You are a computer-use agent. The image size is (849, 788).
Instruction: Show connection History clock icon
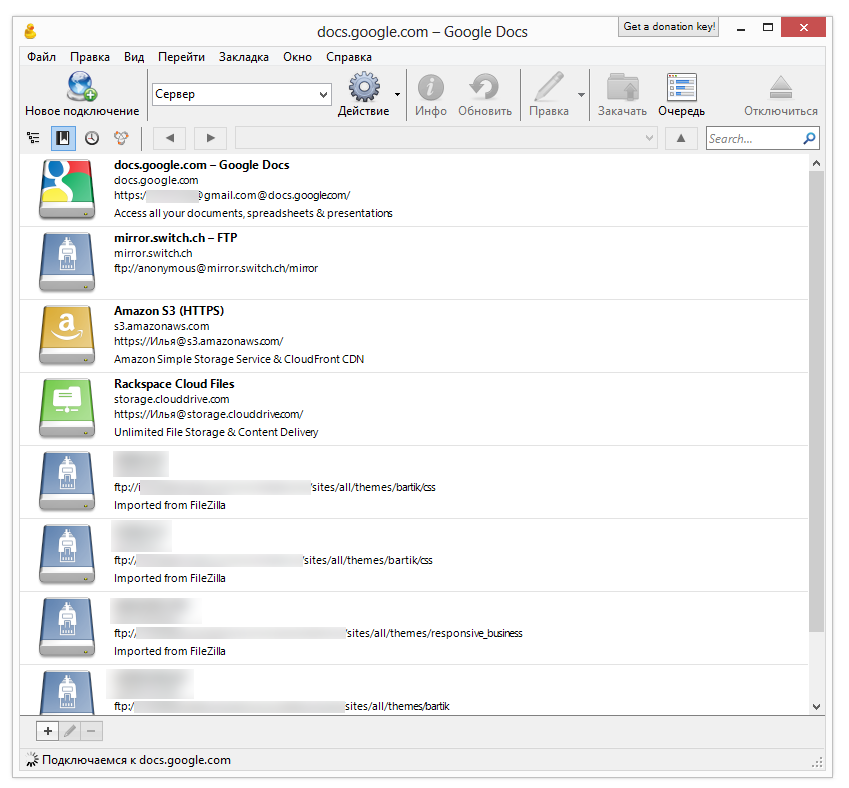point(92,138)
